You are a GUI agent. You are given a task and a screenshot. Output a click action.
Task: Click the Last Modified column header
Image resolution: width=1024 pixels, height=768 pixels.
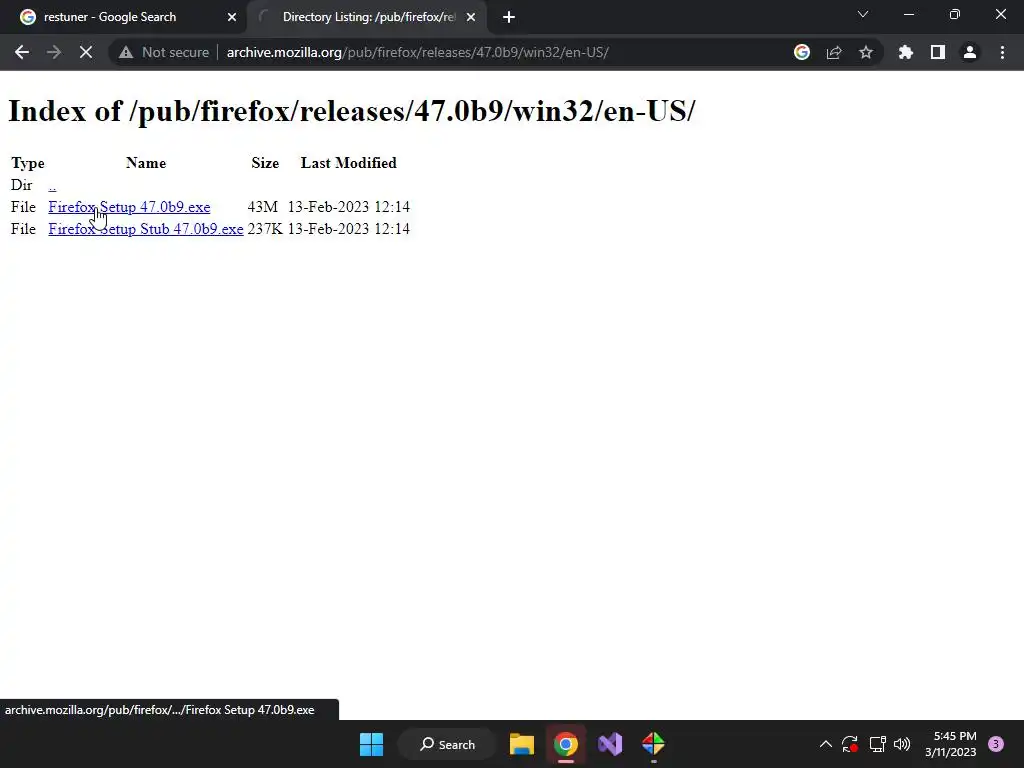coord(349,163)
